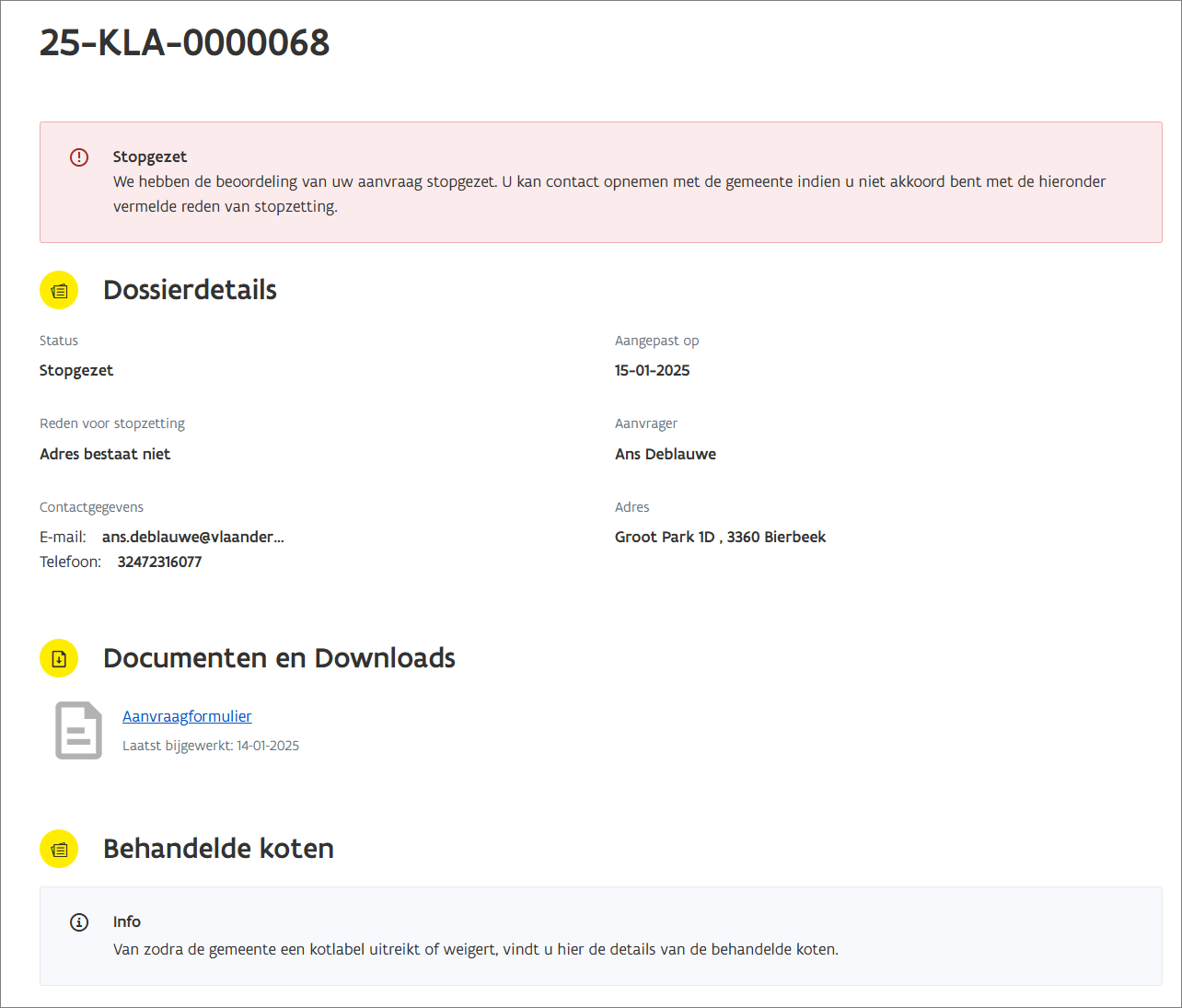
Task: Click the yellow Behandelde koten section icon
Action: [x=59, y=849]
